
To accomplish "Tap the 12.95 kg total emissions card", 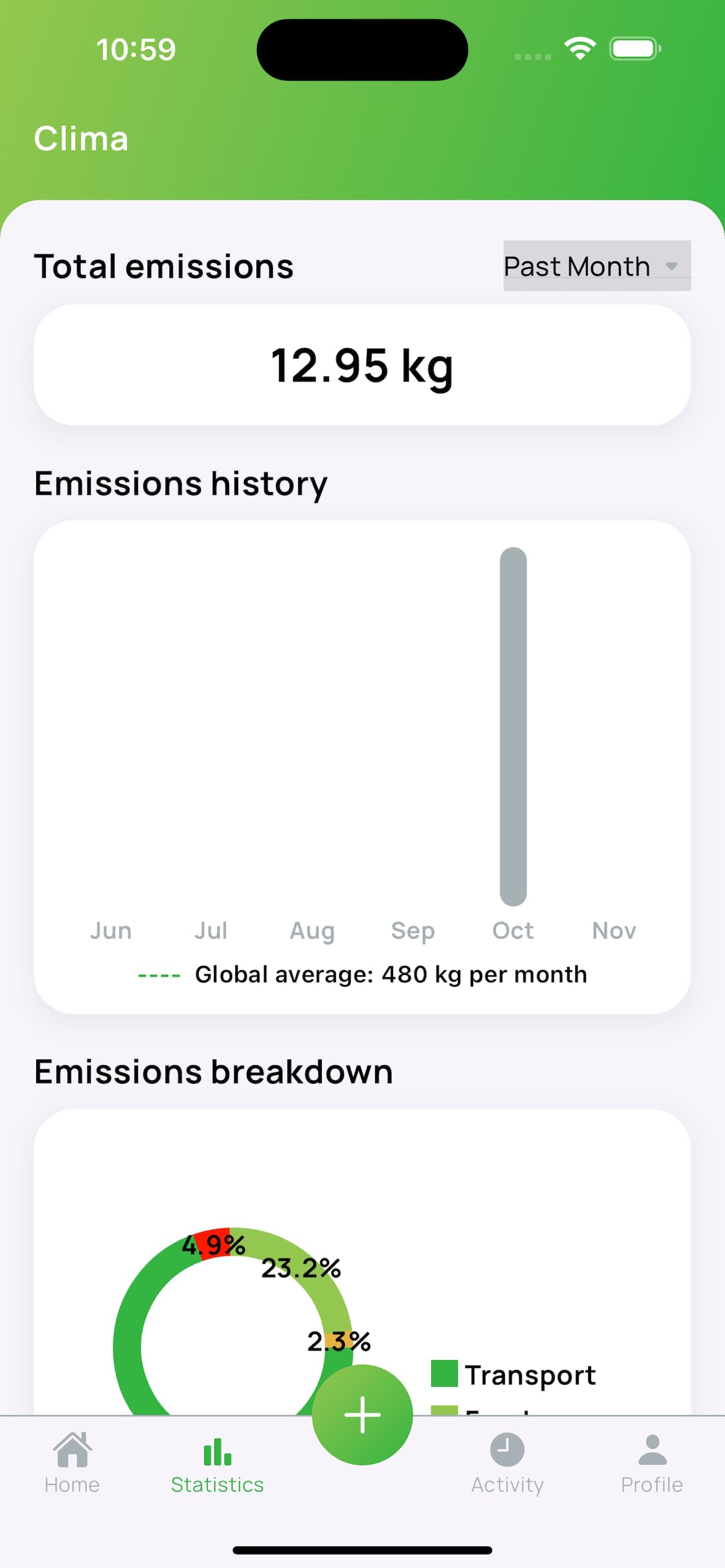I will coord(362,365).
